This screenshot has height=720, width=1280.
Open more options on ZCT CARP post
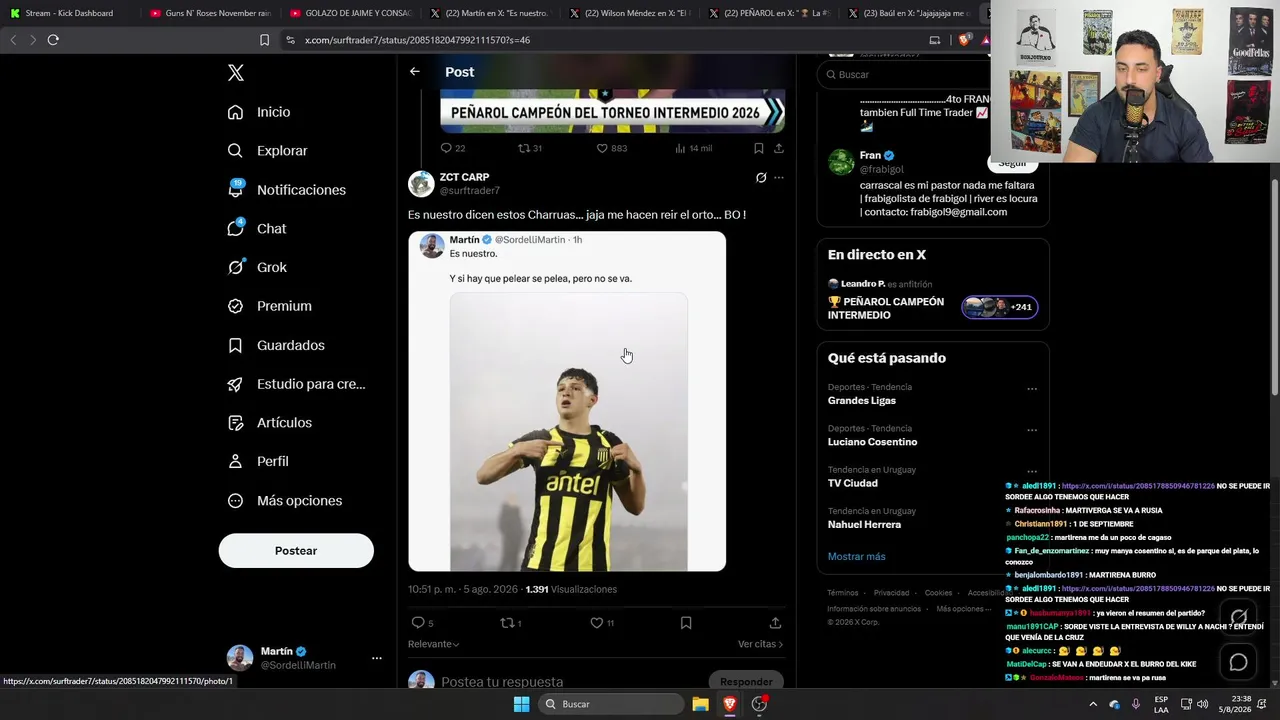coord(779,178)
